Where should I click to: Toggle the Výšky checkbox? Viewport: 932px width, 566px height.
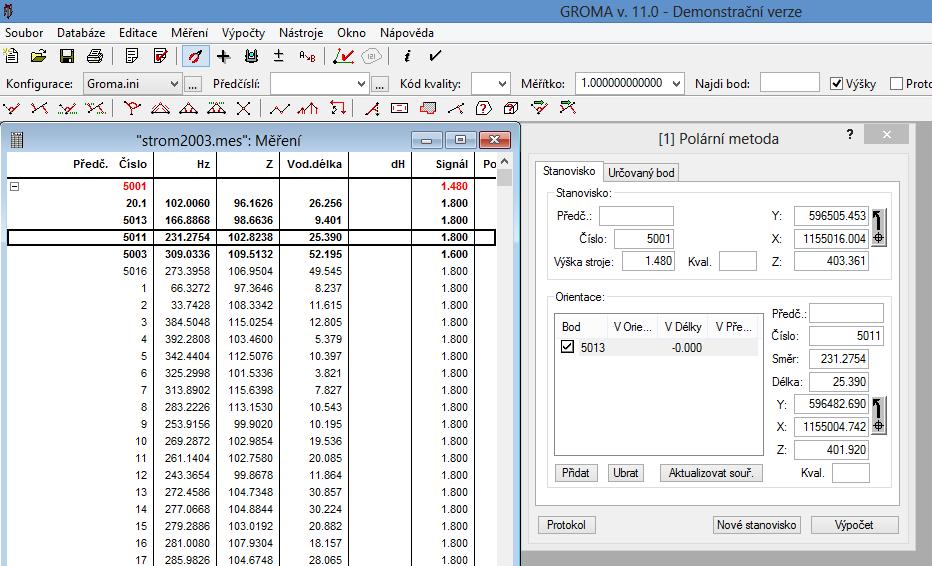(836, 84)
